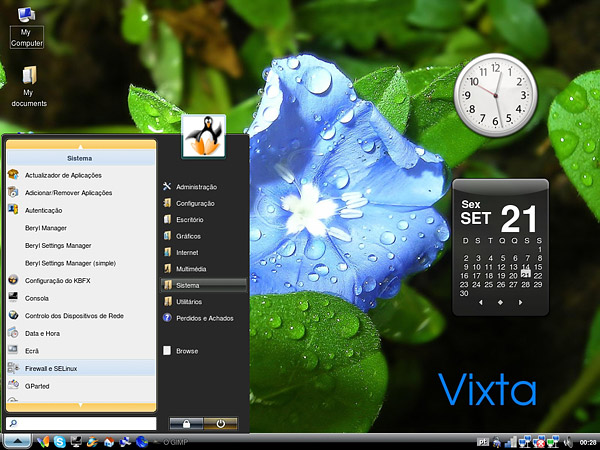The width and height of the screenshot is (600, 450).
Task: Open the network computers icon in the quick-launch bar
Action: point(125,442)
